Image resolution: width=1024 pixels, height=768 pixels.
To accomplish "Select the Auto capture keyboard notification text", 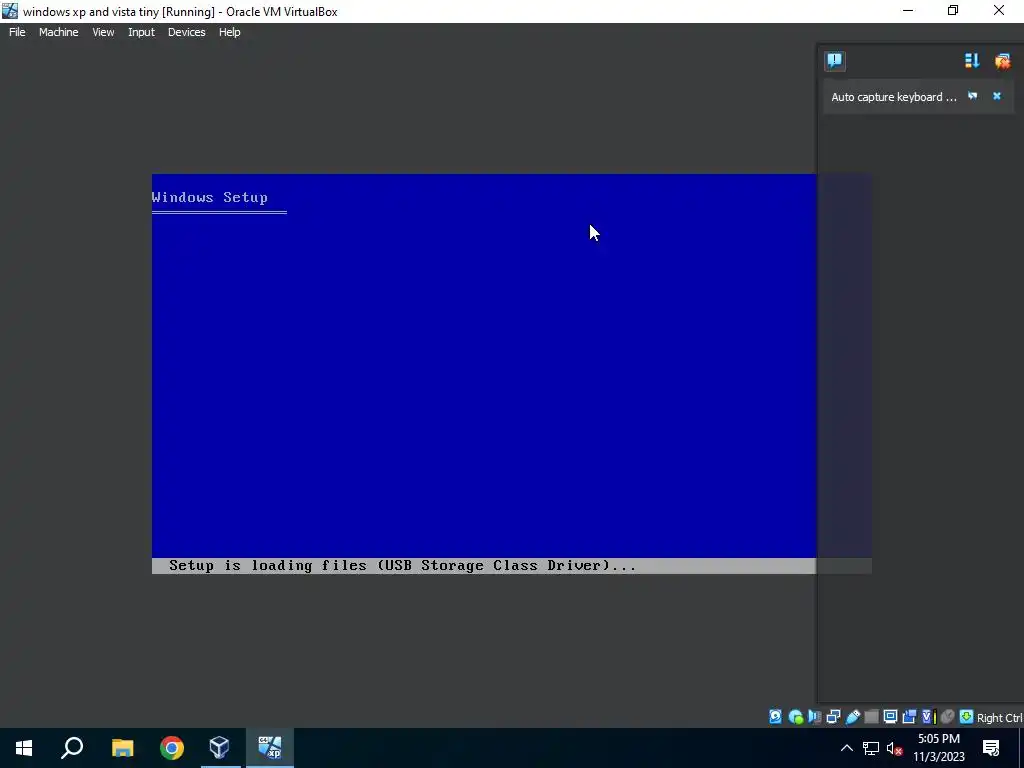I will (893, 97).
